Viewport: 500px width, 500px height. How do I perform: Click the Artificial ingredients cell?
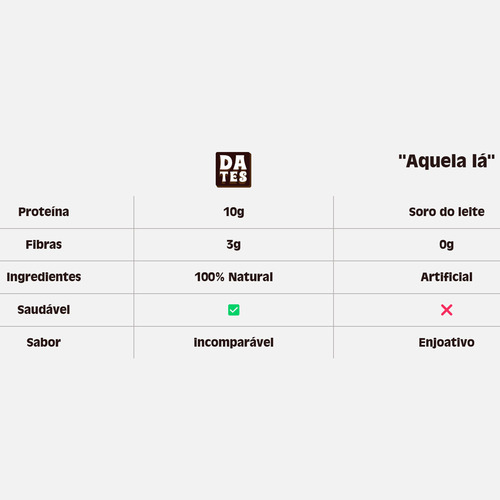(446, 277)
